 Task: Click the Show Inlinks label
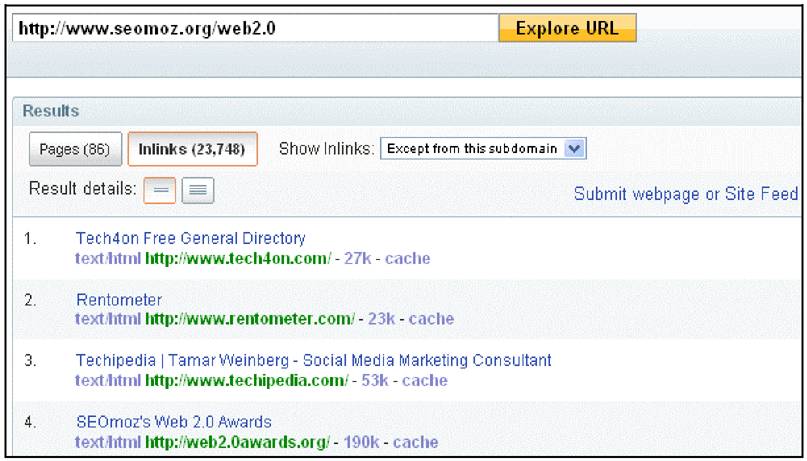tap(326, 149)
